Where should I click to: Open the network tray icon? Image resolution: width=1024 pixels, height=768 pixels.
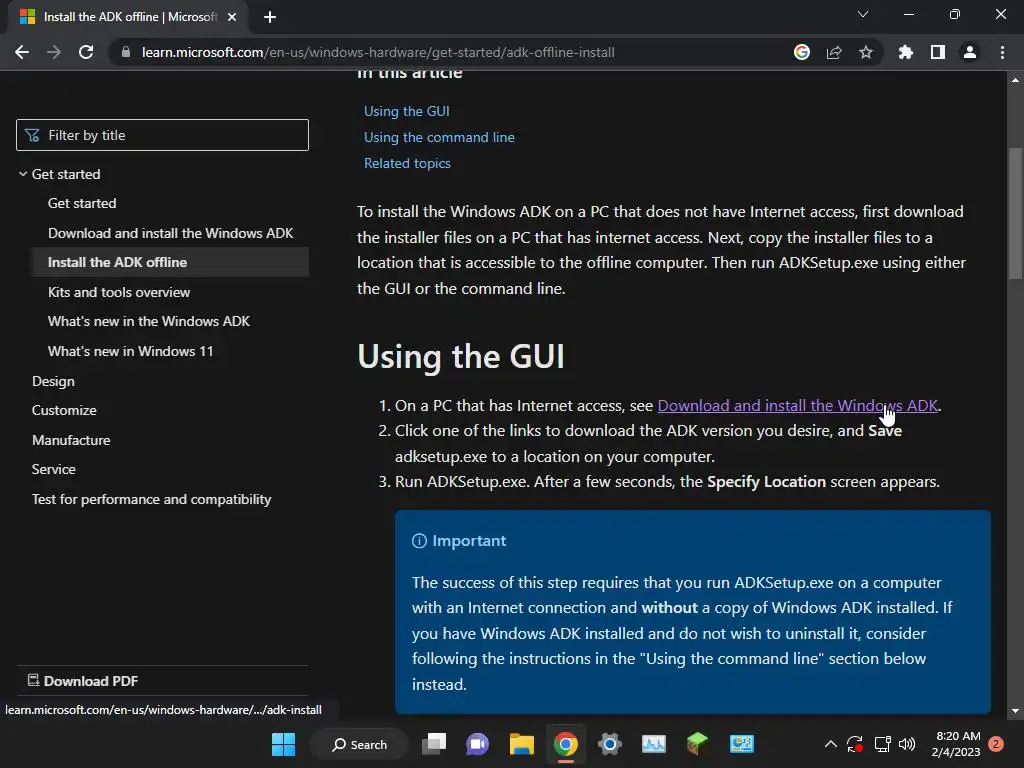[x=882, y=744]
